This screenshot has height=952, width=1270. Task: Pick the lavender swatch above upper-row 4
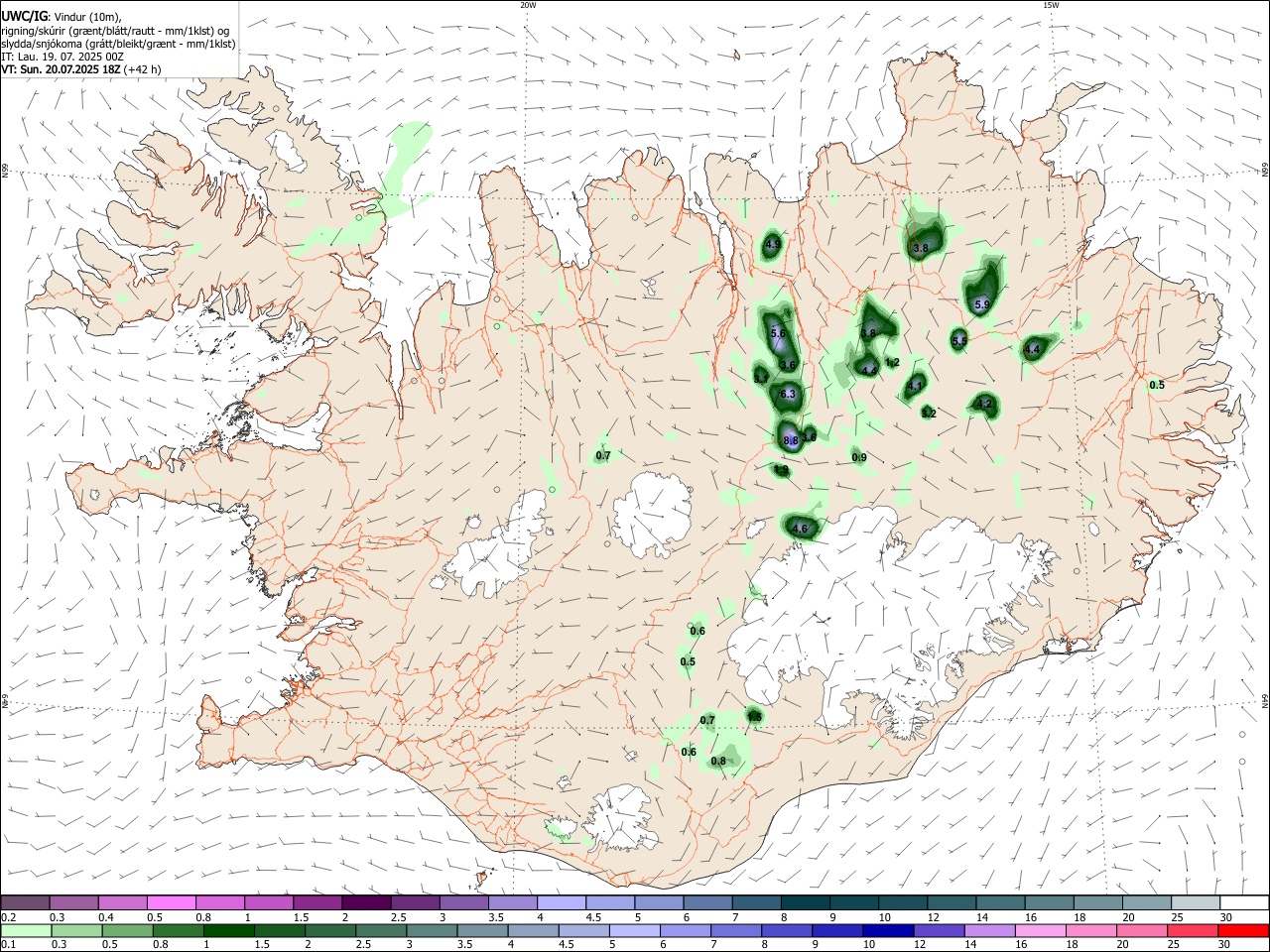tap(562, 902)
